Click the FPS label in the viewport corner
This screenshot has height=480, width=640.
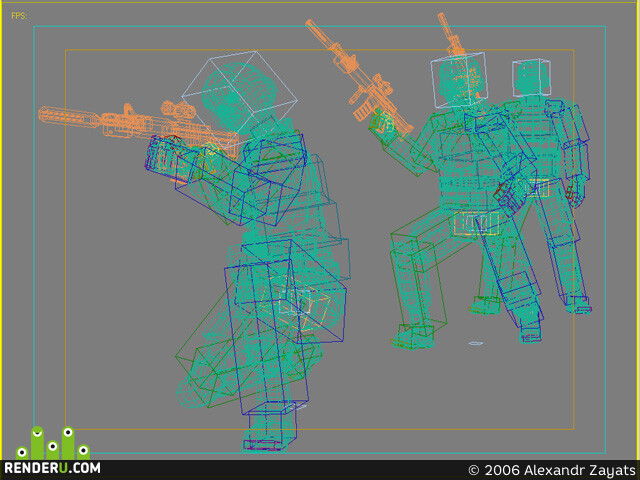coord(19,16)
